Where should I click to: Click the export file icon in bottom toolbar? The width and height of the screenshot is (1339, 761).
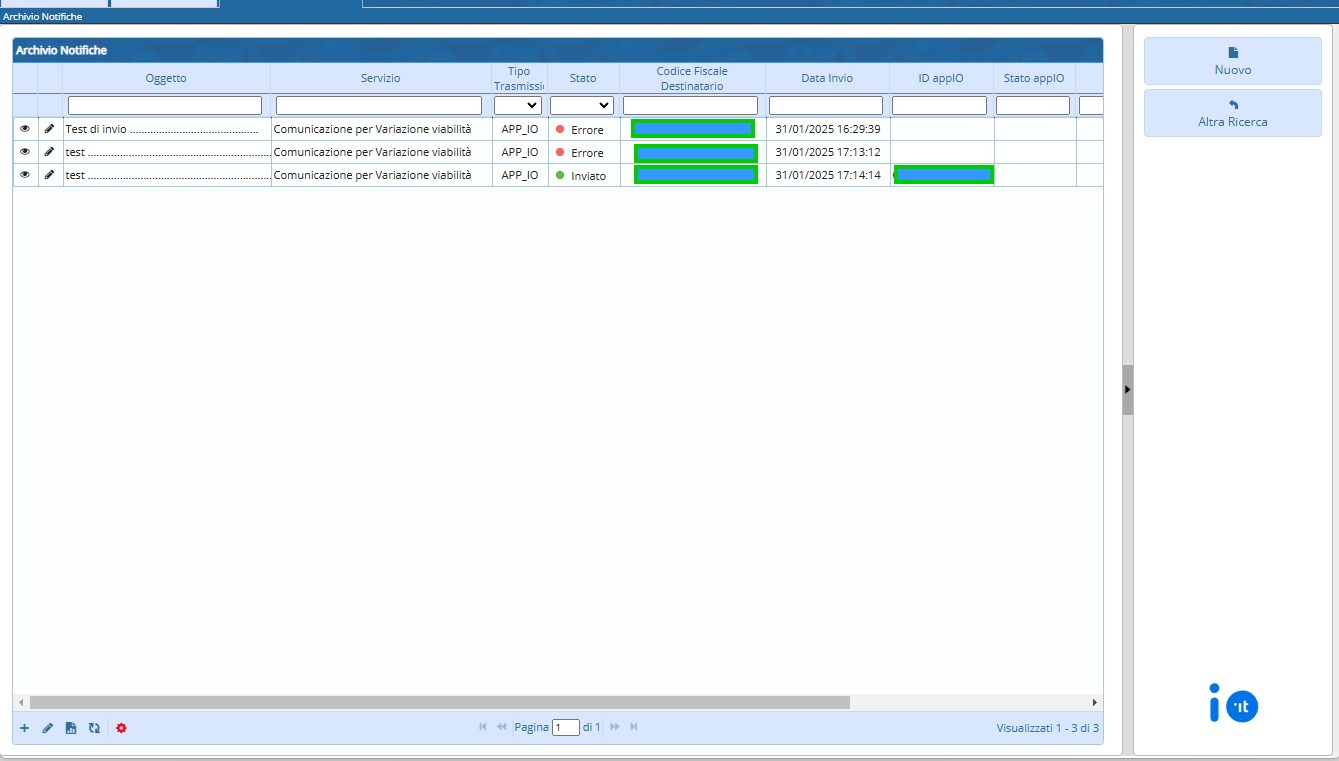(x=71, y=728)
